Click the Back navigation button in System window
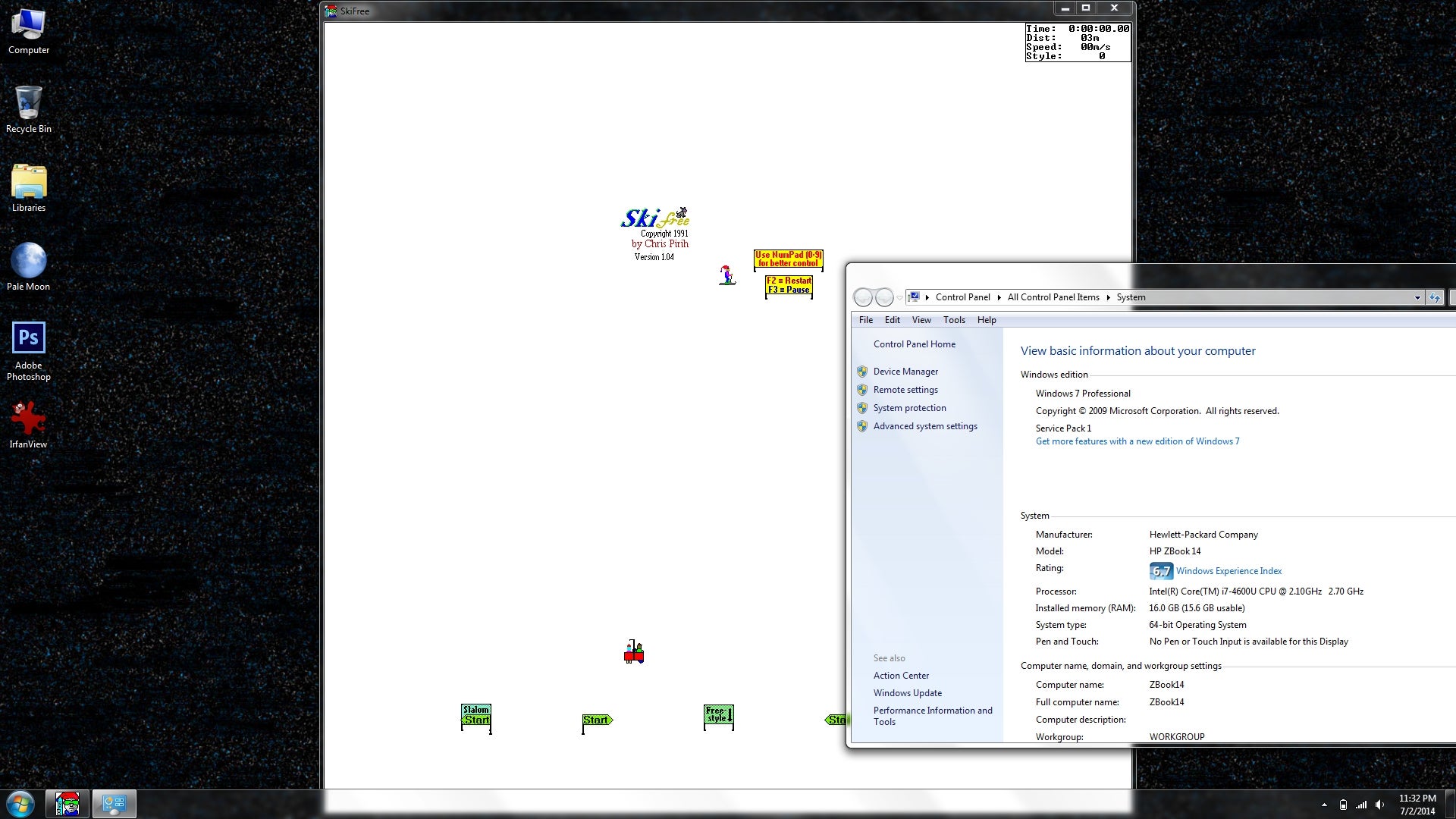This screenshot has height=819, width=1456. click(x=863, y=297)
